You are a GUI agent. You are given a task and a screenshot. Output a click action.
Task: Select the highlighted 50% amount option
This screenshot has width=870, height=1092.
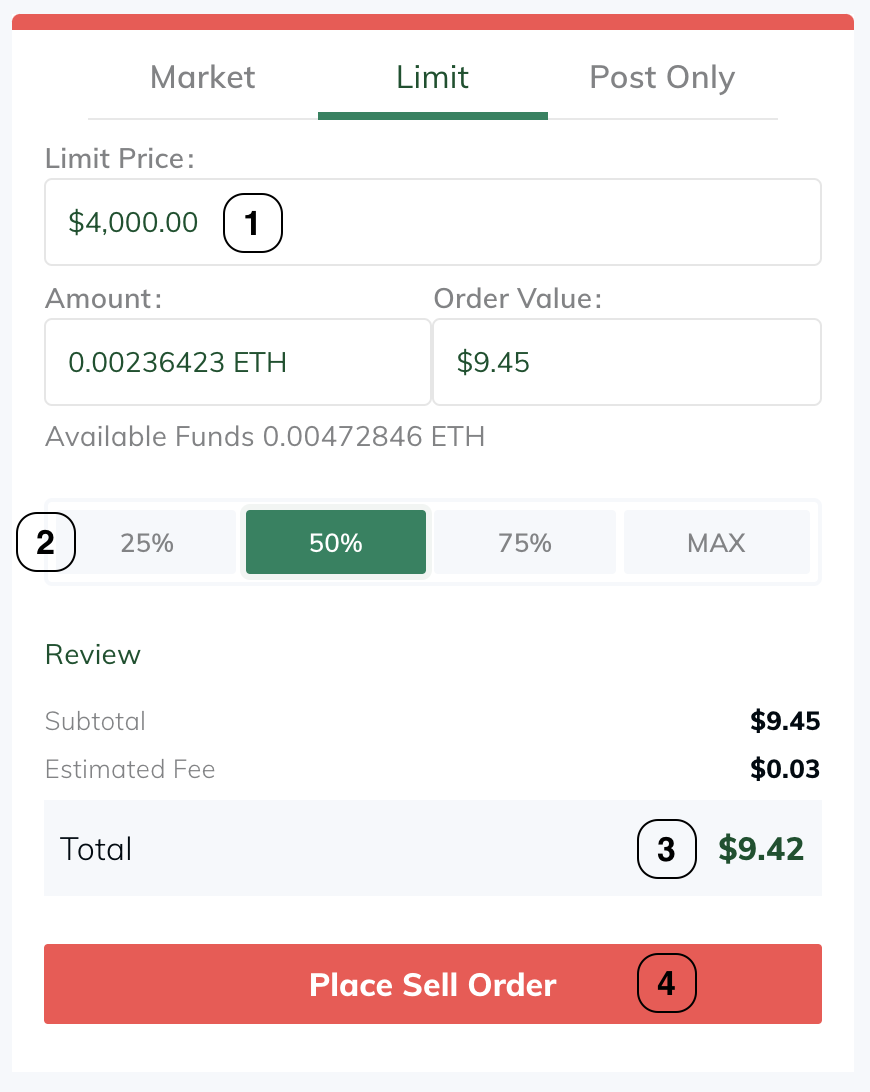[x=336, y=542]
